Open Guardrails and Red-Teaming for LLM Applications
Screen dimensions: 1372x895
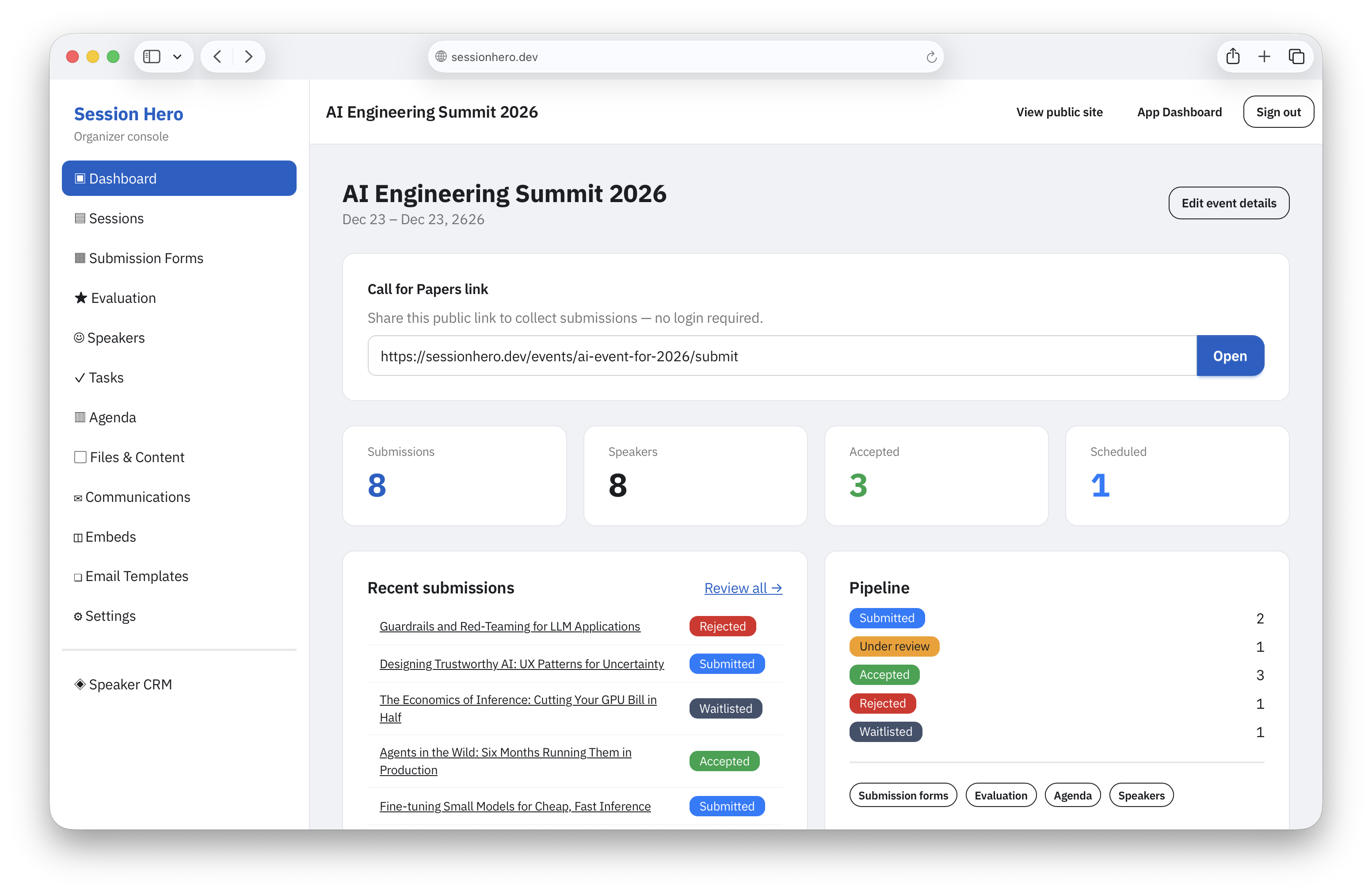pos(510,626)
